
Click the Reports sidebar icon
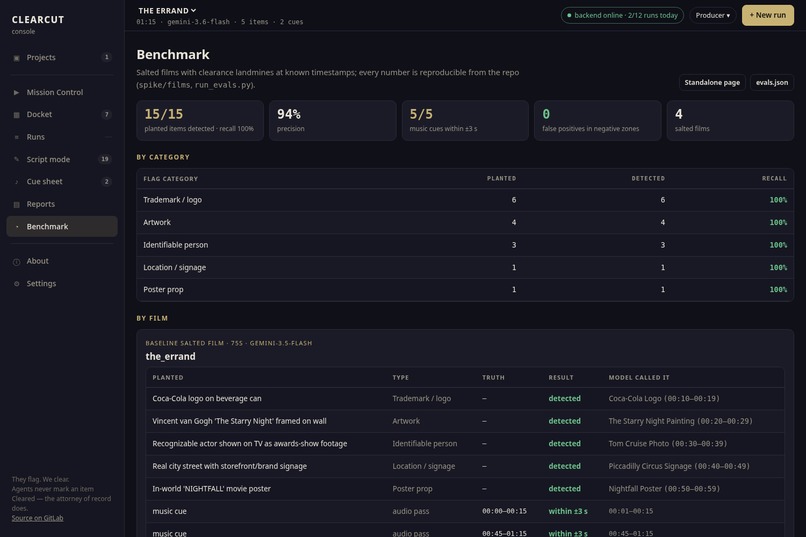(16, 205)
